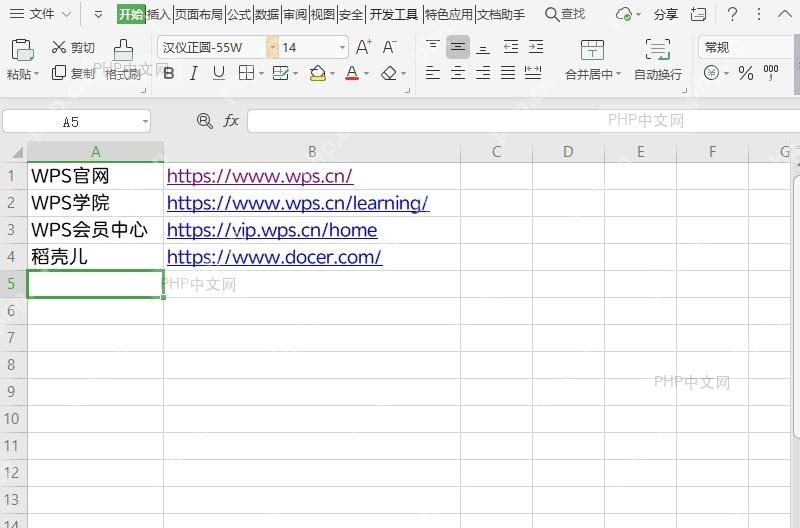Viewport: 800px width, 528px height.
Task: Click the Select All corner triangle
Action: (17, 153)
